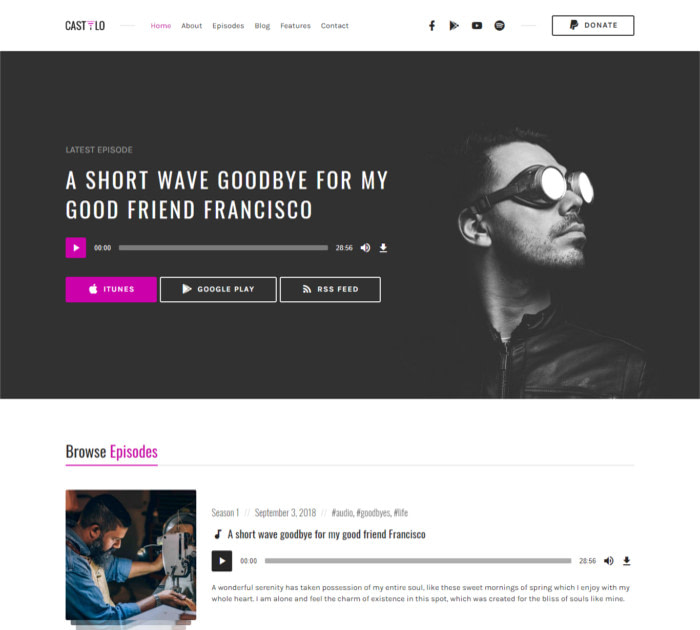Open the episode thumbnail of man sewing
Viewport: 700px width, 630px height.
coord(131,555)
